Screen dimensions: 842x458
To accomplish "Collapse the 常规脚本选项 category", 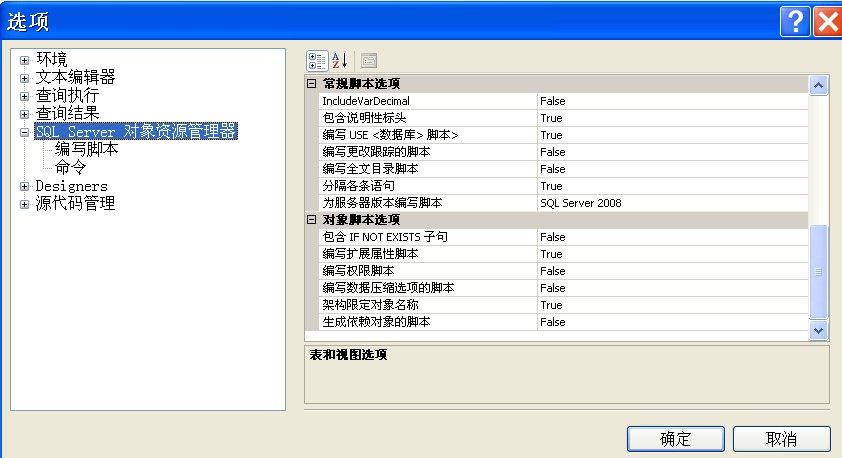I will click(x=311, y=84).
